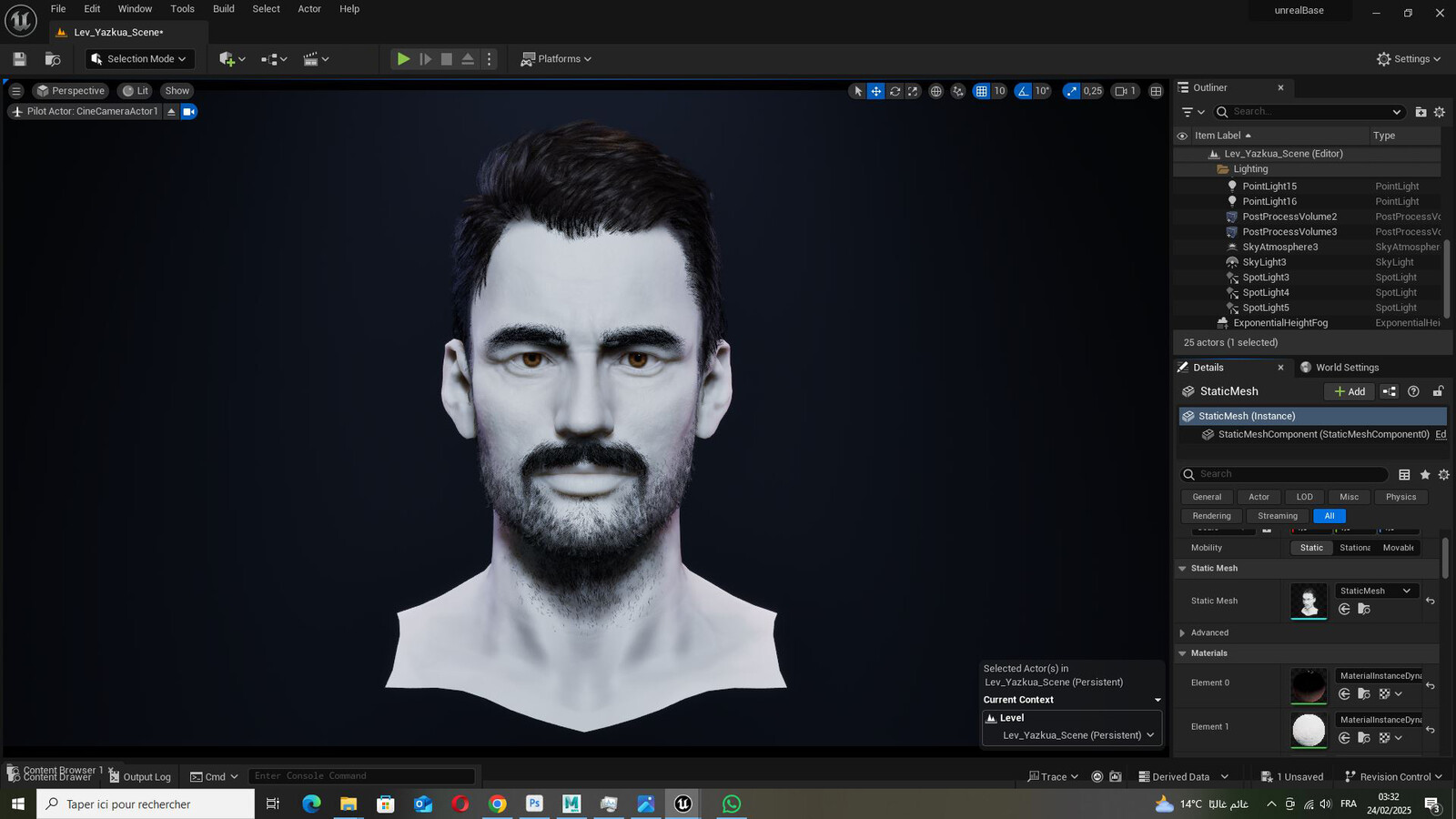Click the Add component button
1456x819 pixels.
point(1350,391)
